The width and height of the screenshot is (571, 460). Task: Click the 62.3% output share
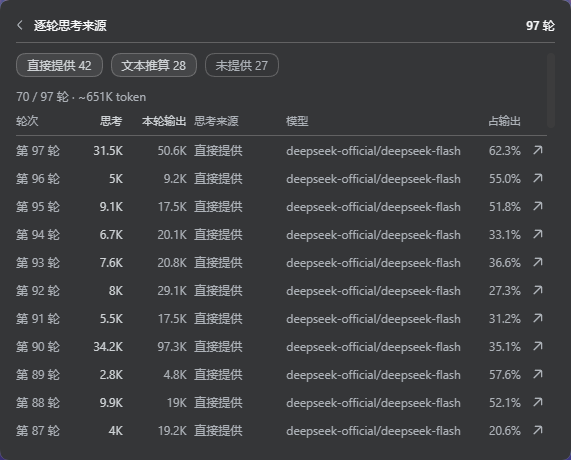(504, 150)
